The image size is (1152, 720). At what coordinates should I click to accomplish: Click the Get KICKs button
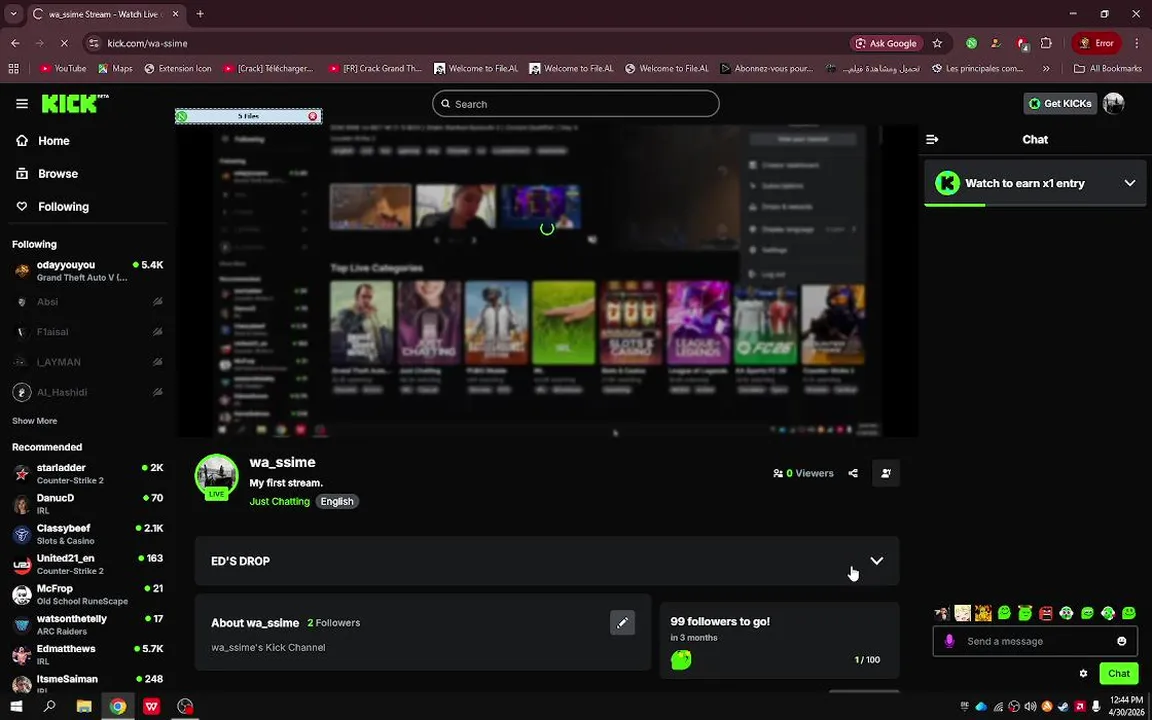pos(1060,104)
